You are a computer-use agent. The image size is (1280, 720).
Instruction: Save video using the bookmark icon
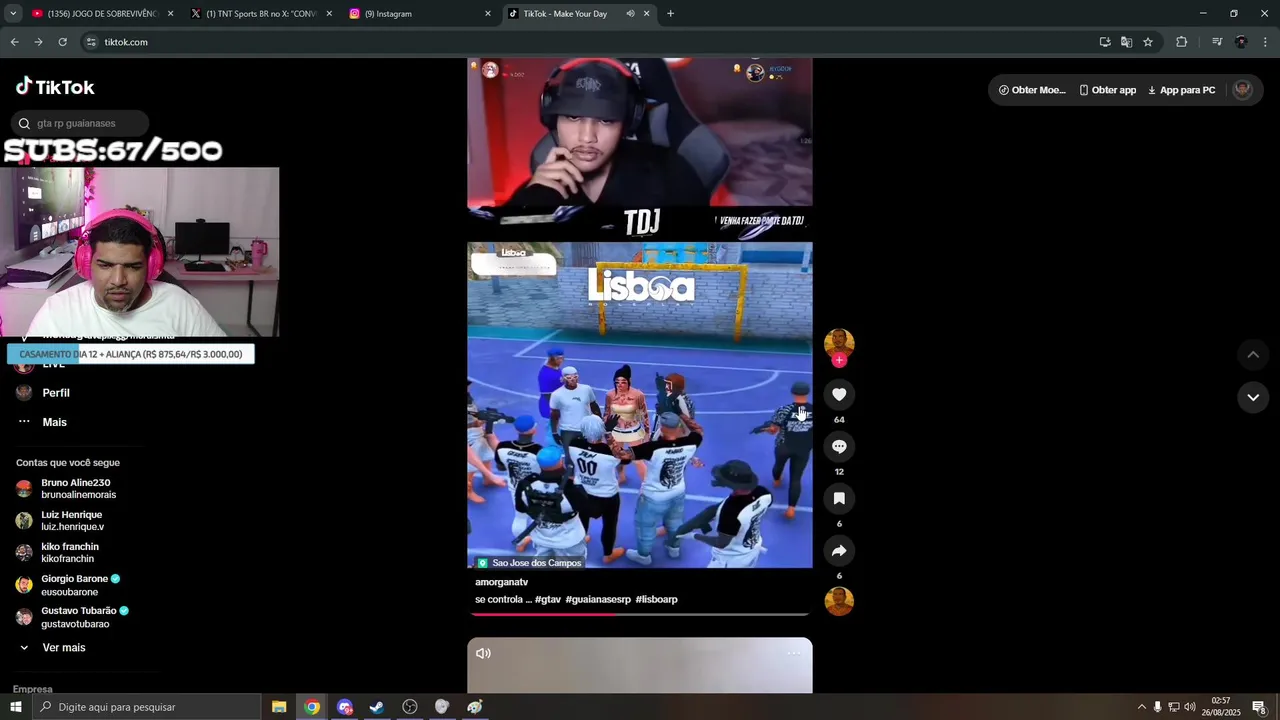point(839,499)
